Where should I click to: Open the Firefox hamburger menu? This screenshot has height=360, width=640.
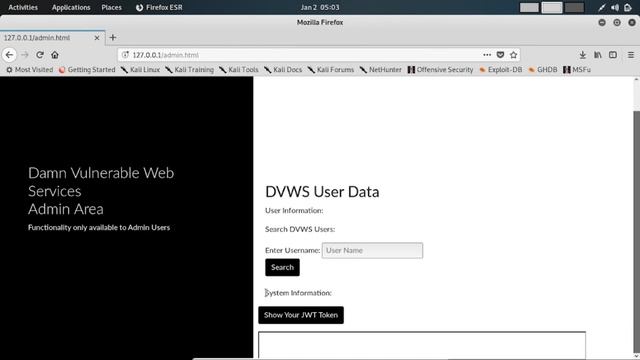pyautogui.click(x=631, y=55)
